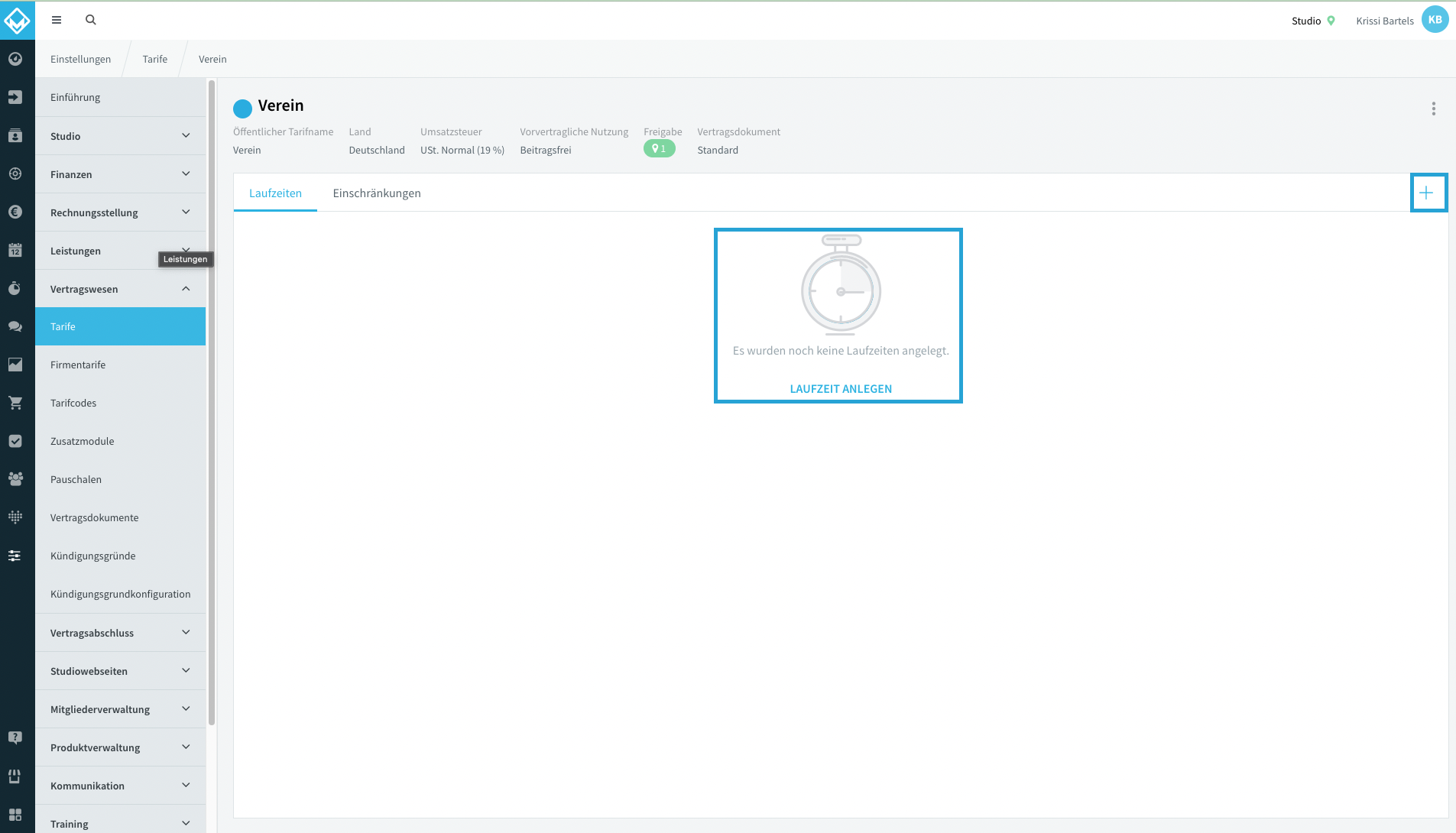Expand the Rechnungsstellung section
Image resolution: width=1456 pixels, height=833 pixels.
pos(120,212)
